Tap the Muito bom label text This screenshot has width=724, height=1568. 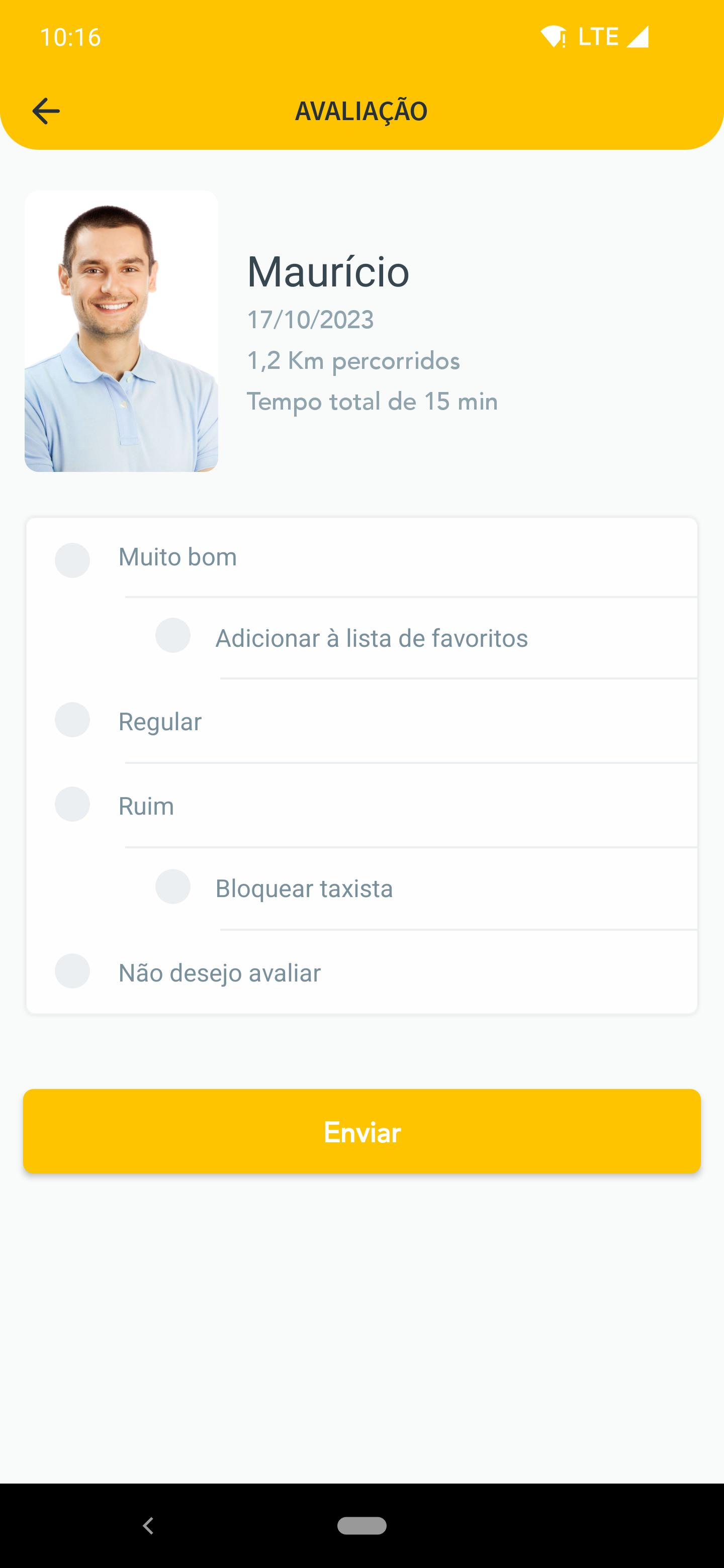pyautogui.click(x=177, y=557)
